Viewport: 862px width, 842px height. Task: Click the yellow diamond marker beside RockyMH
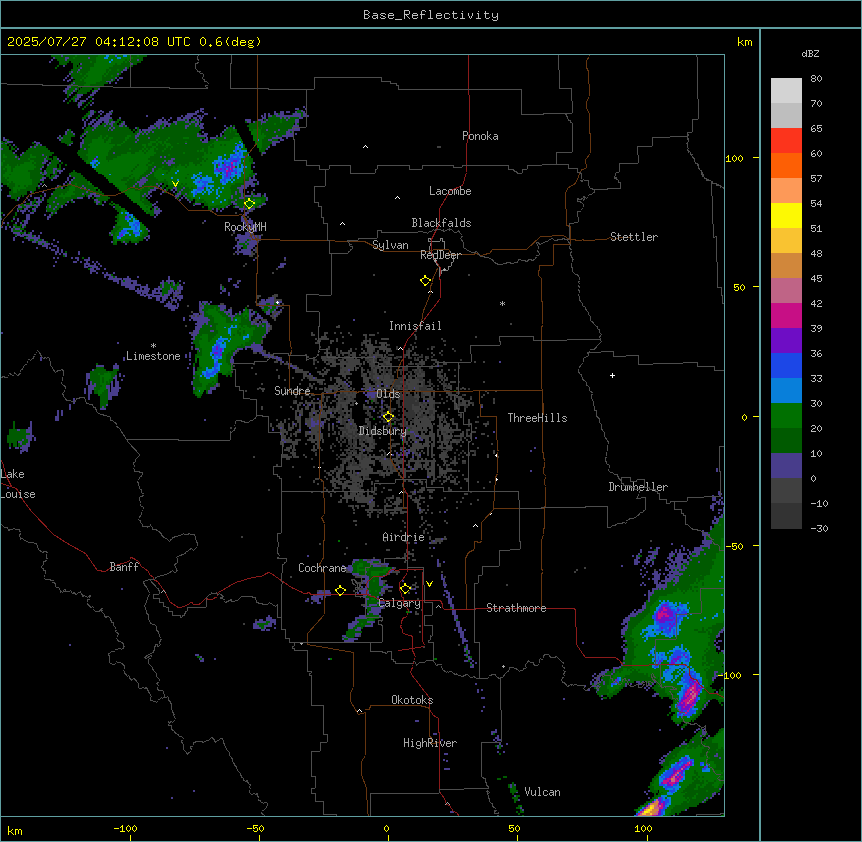(250, 203)
